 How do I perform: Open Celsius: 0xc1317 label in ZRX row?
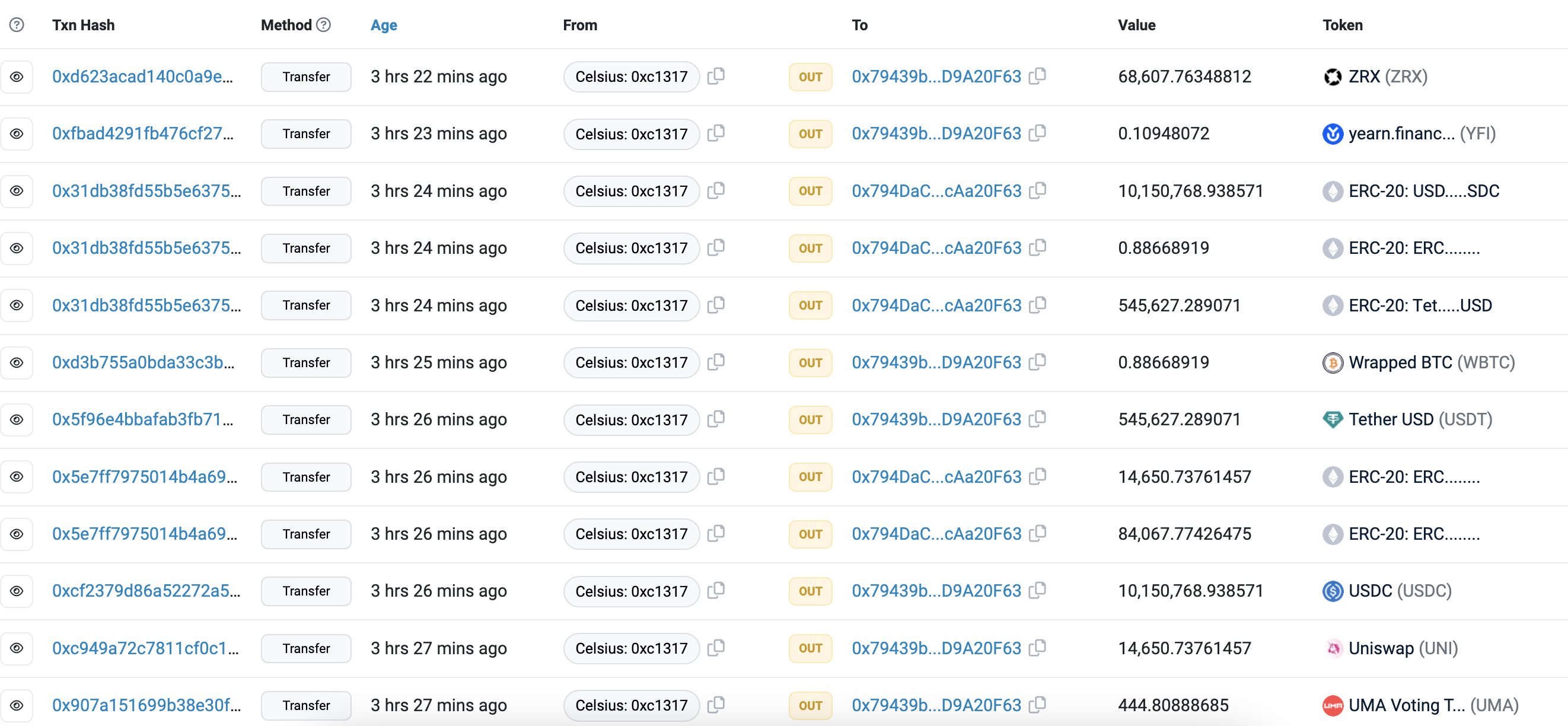pos(631,77)
